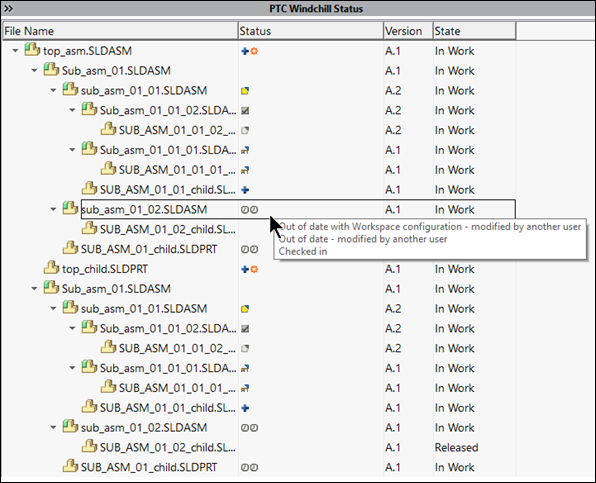Click the blue plus status of first SUB_ASM_01_01_child.SL...
The image size is (596, 483).
click(245, 190)
